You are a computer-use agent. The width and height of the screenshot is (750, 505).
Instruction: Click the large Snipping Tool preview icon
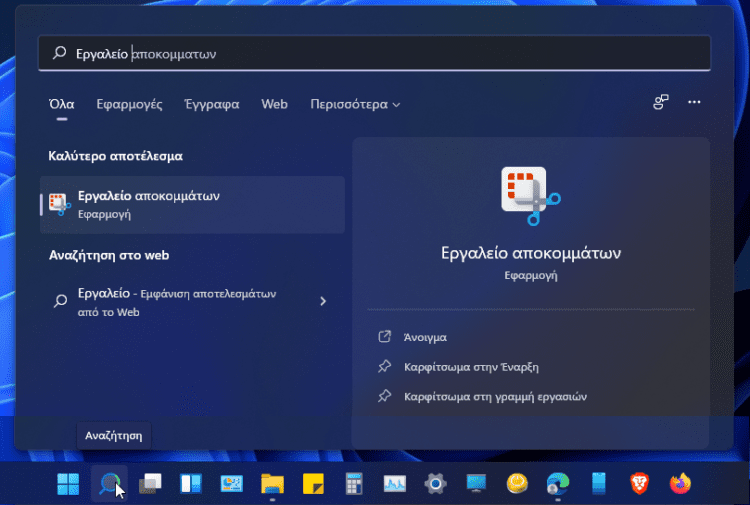tap(530, 196)
